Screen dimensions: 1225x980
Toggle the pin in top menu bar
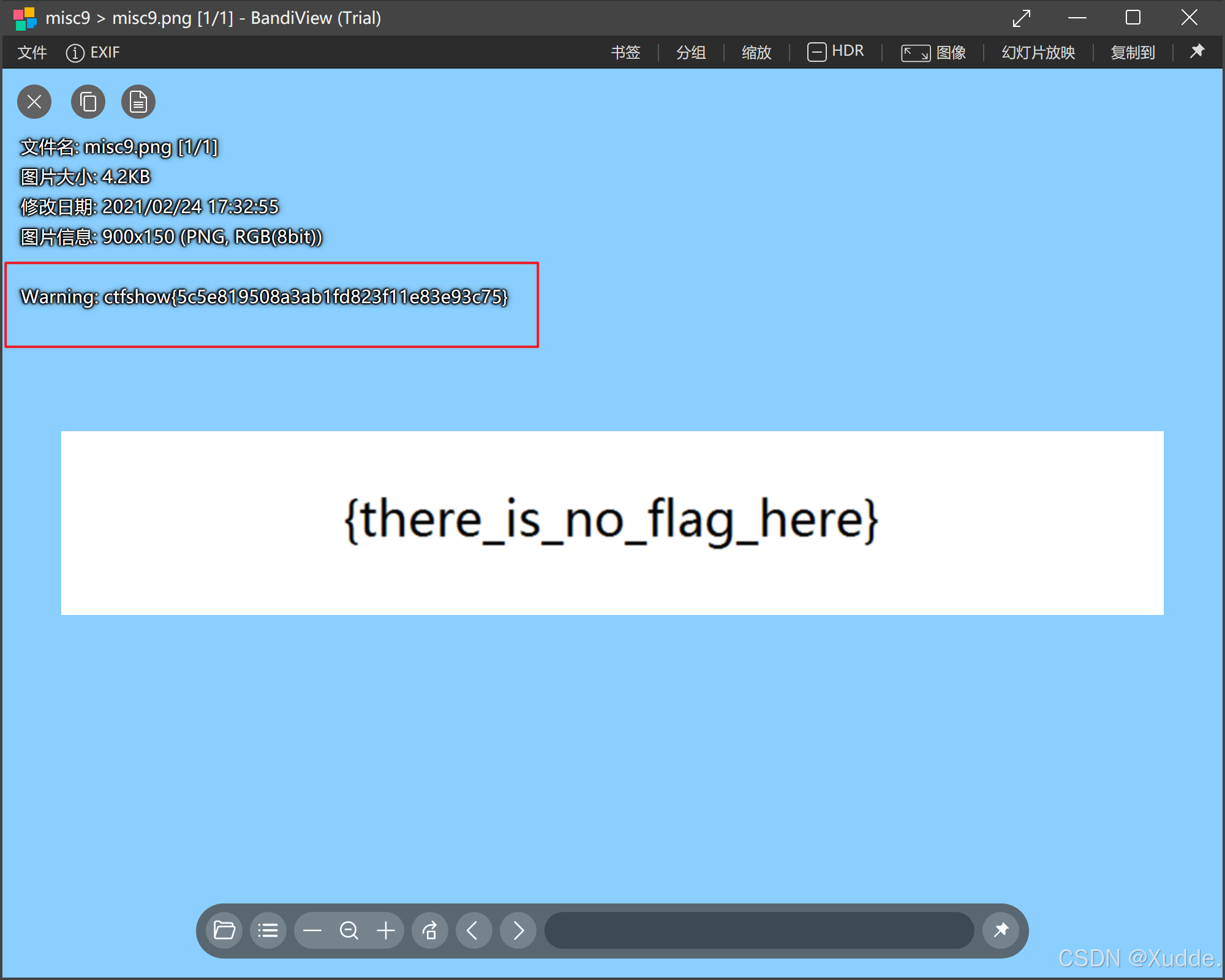tap(1197, 51)
